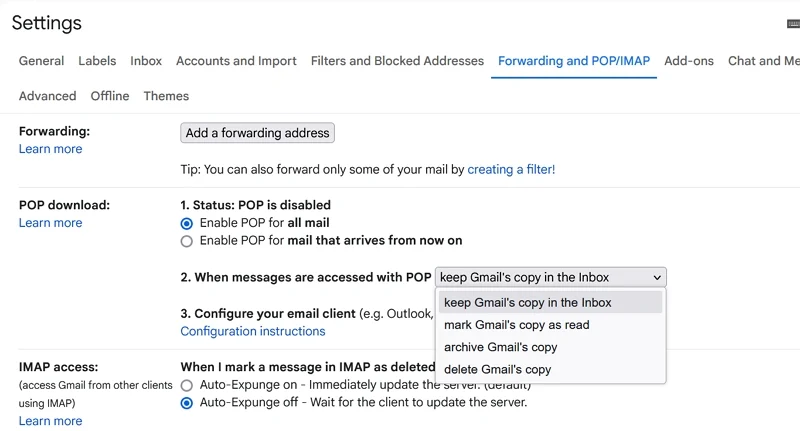This screenshot has height=431, width=800.
Task: Open the Accounts and Import tab
Action: pos(236,61)
